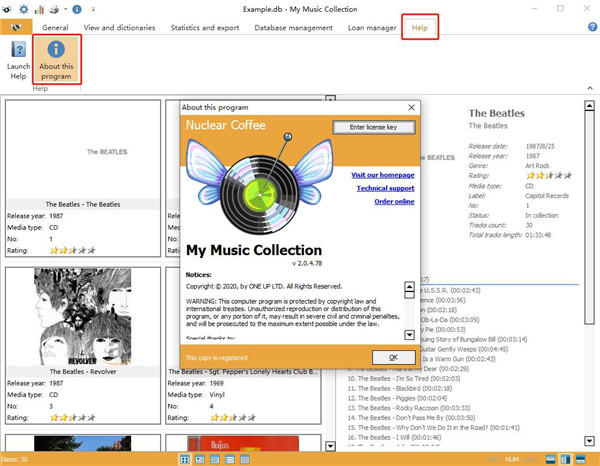
Task: Click the star rating of the Revolver card
Action: pos(72,418)
